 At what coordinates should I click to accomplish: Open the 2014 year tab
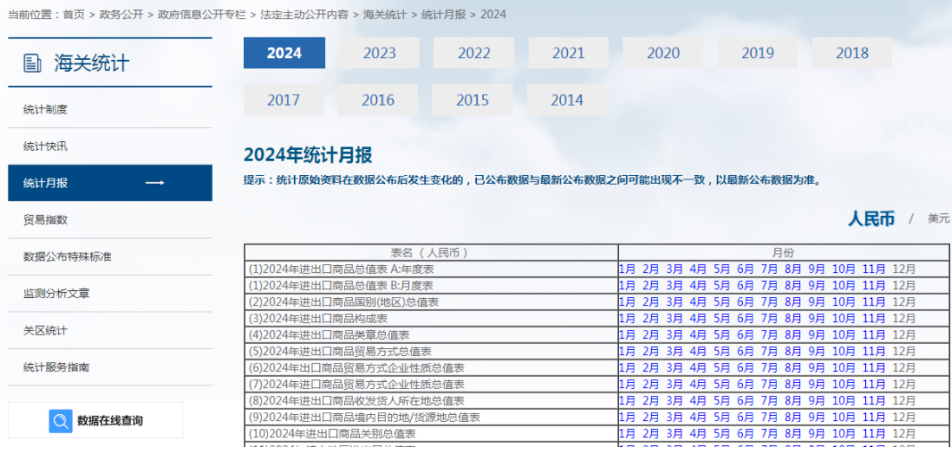click(567, 100)
